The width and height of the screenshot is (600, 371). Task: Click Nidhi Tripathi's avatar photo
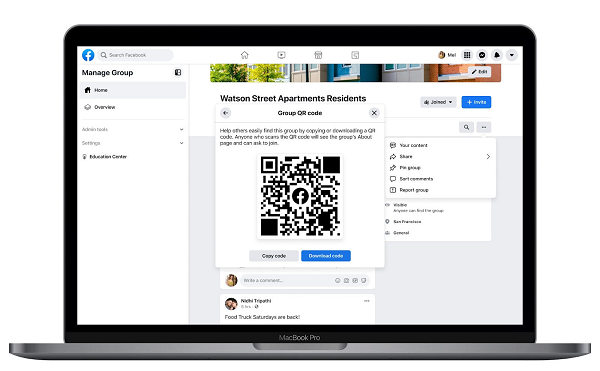(x=231, y=304)
